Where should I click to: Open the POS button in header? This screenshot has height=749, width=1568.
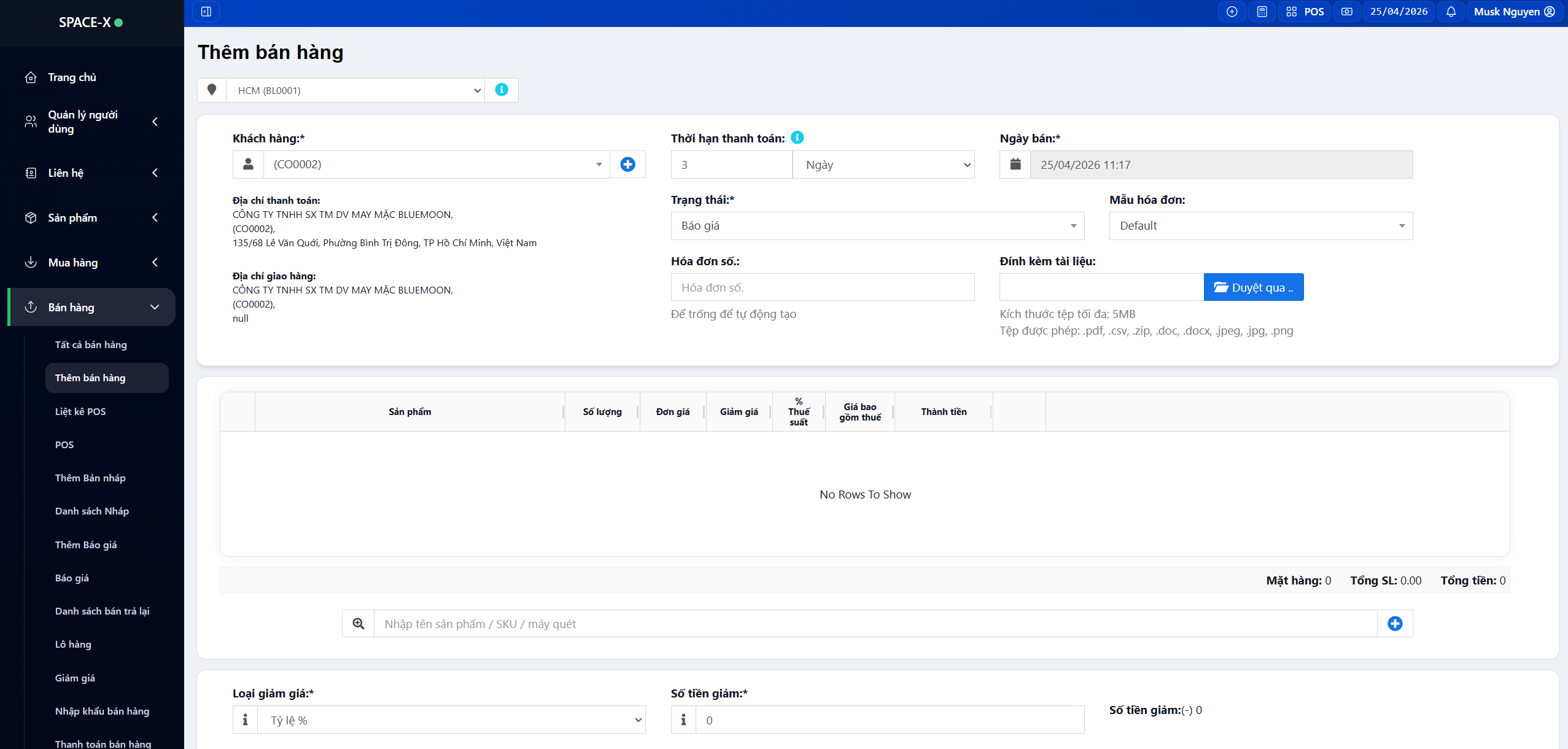click(1305, 12)
